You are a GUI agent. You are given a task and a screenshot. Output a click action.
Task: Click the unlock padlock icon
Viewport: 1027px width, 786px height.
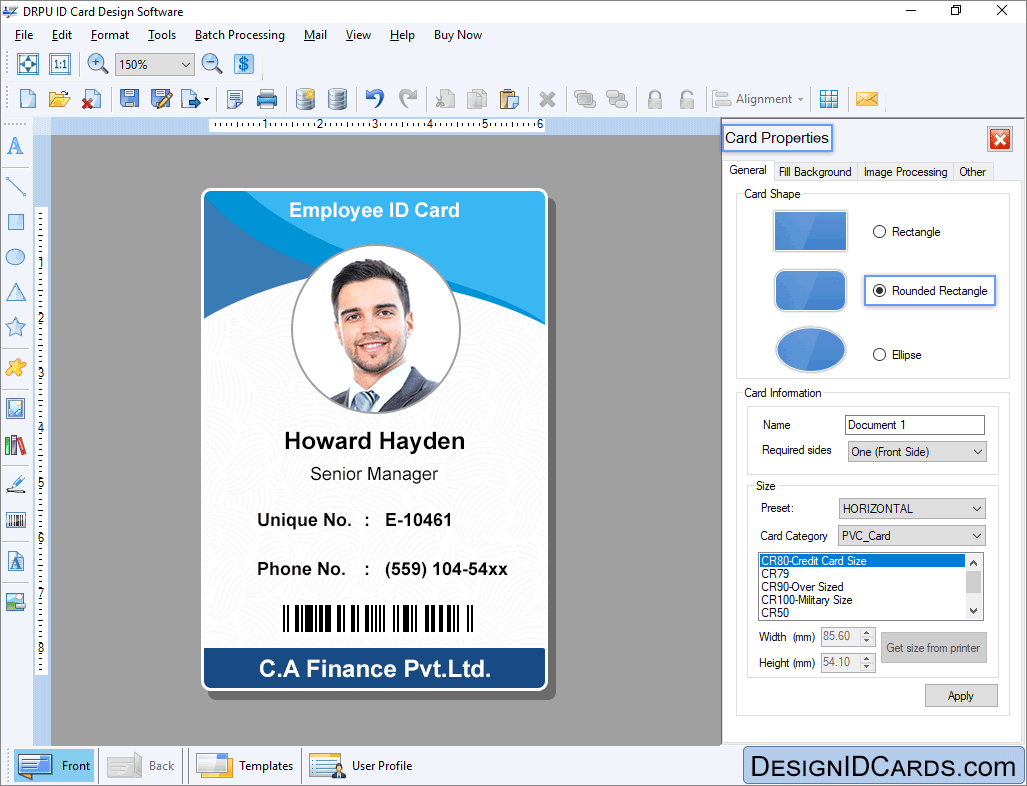(686, 99)
